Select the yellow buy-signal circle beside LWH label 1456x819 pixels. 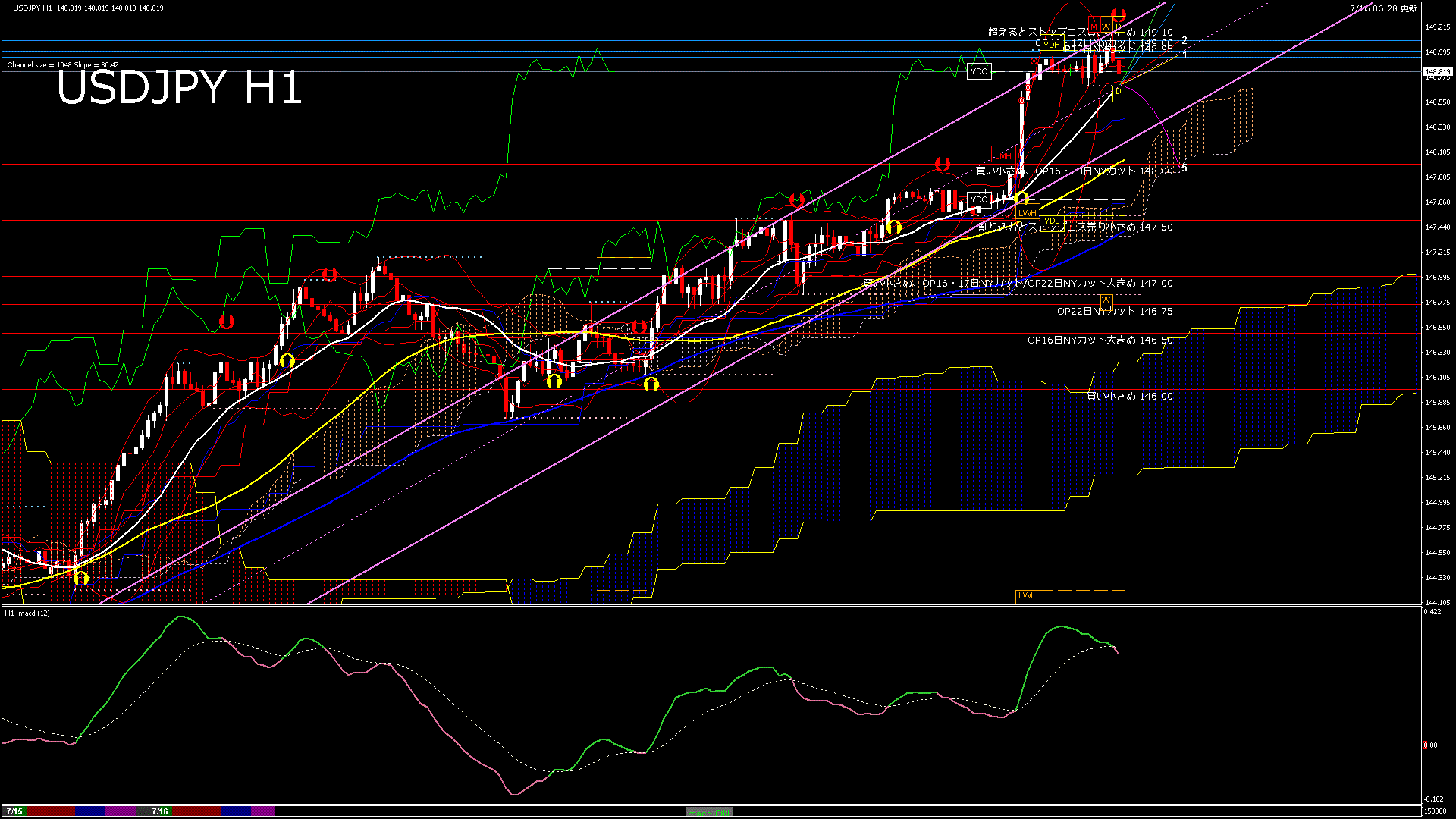point(1021,199)
